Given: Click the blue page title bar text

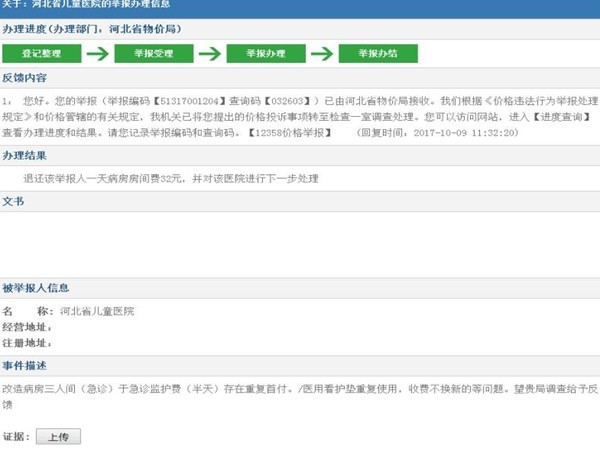Looking at the screenshot, I should click(x=86, y=4).
